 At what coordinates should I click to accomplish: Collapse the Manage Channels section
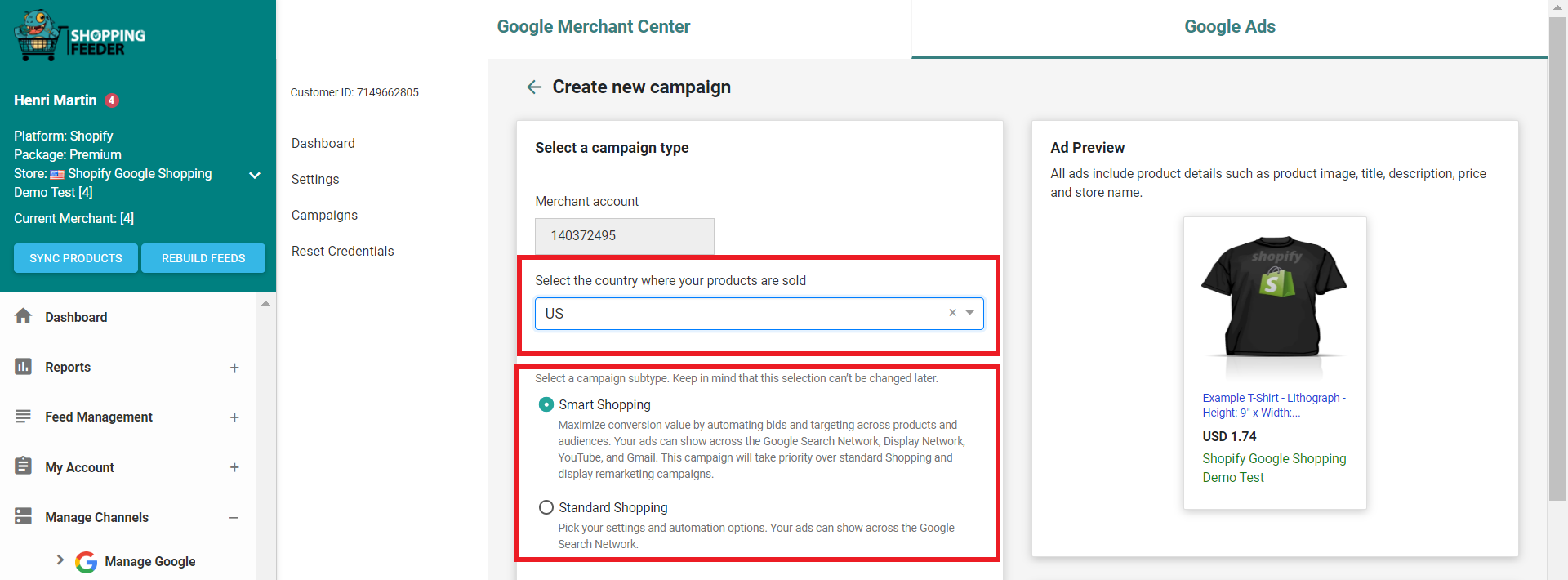click(234, 518)
